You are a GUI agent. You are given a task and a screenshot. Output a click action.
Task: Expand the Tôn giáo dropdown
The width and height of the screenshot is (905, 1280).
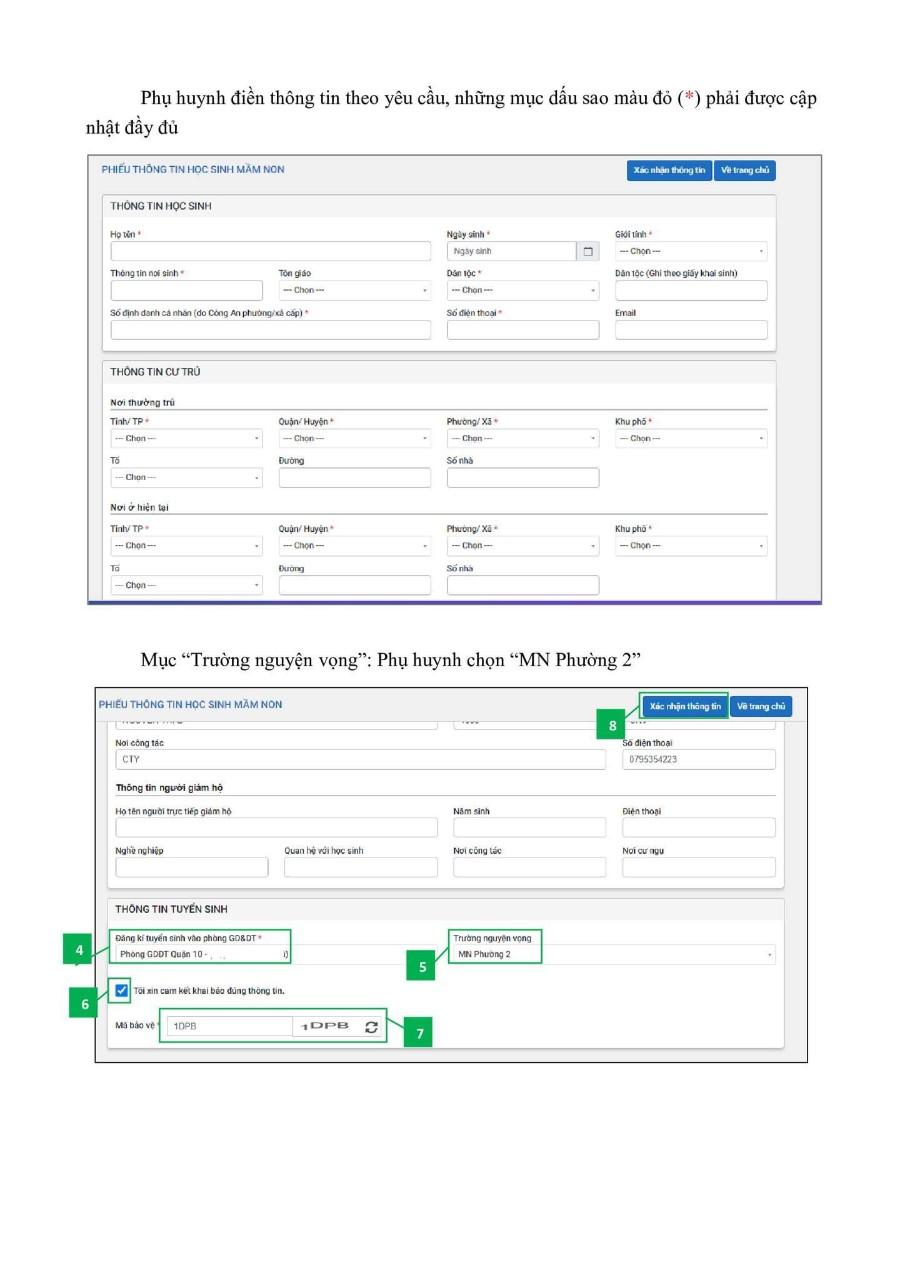(355, 290)
